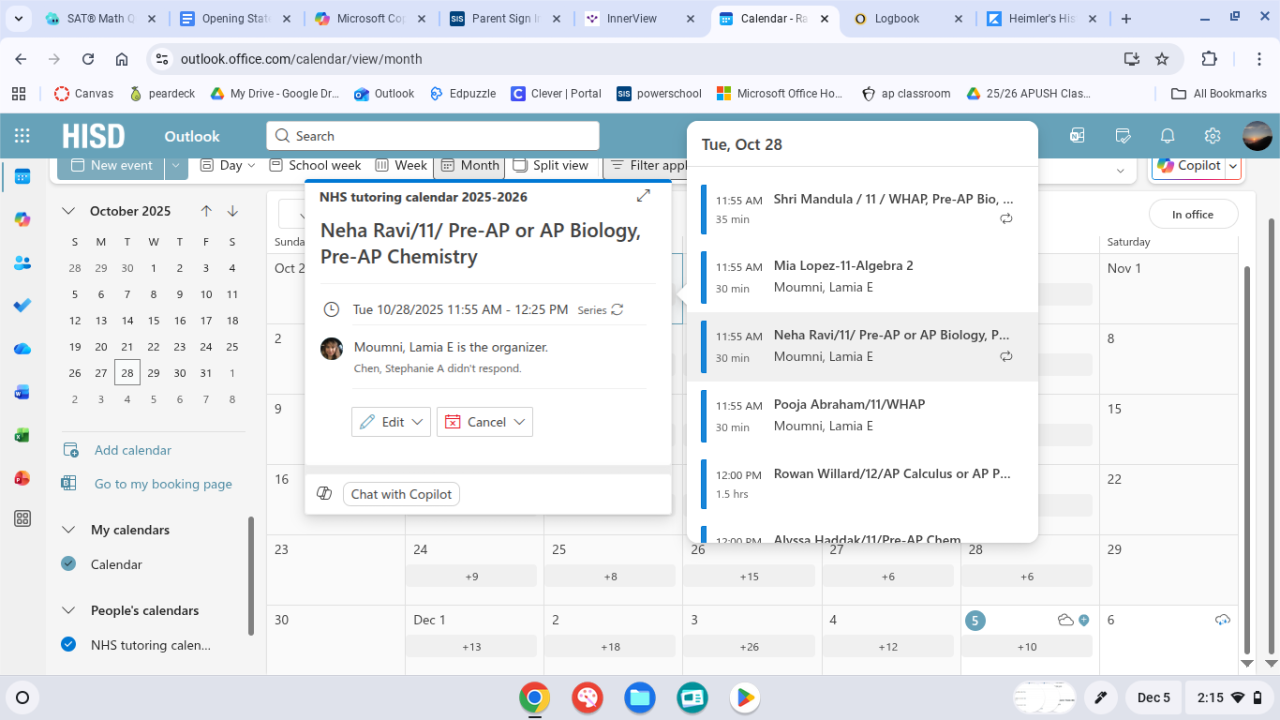Viewport: 1280px width, 720px height.
Task: Open the My Day pane icon
Action: coord(1122,136)
